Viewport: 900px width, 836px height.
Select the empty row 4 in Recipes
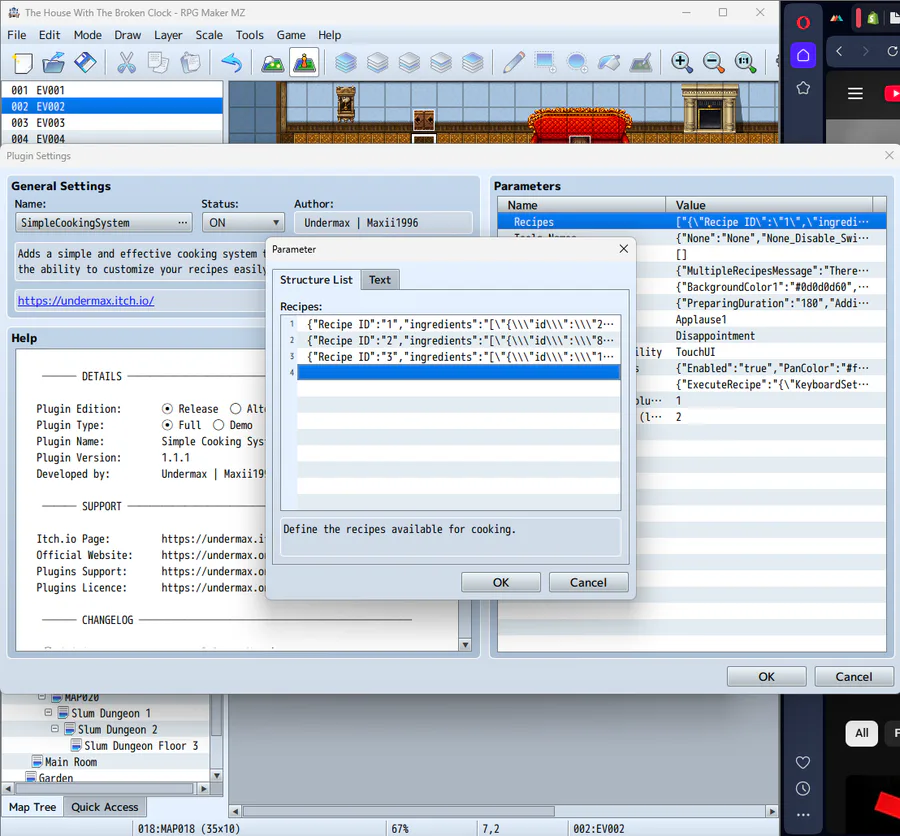pos(459,372)
